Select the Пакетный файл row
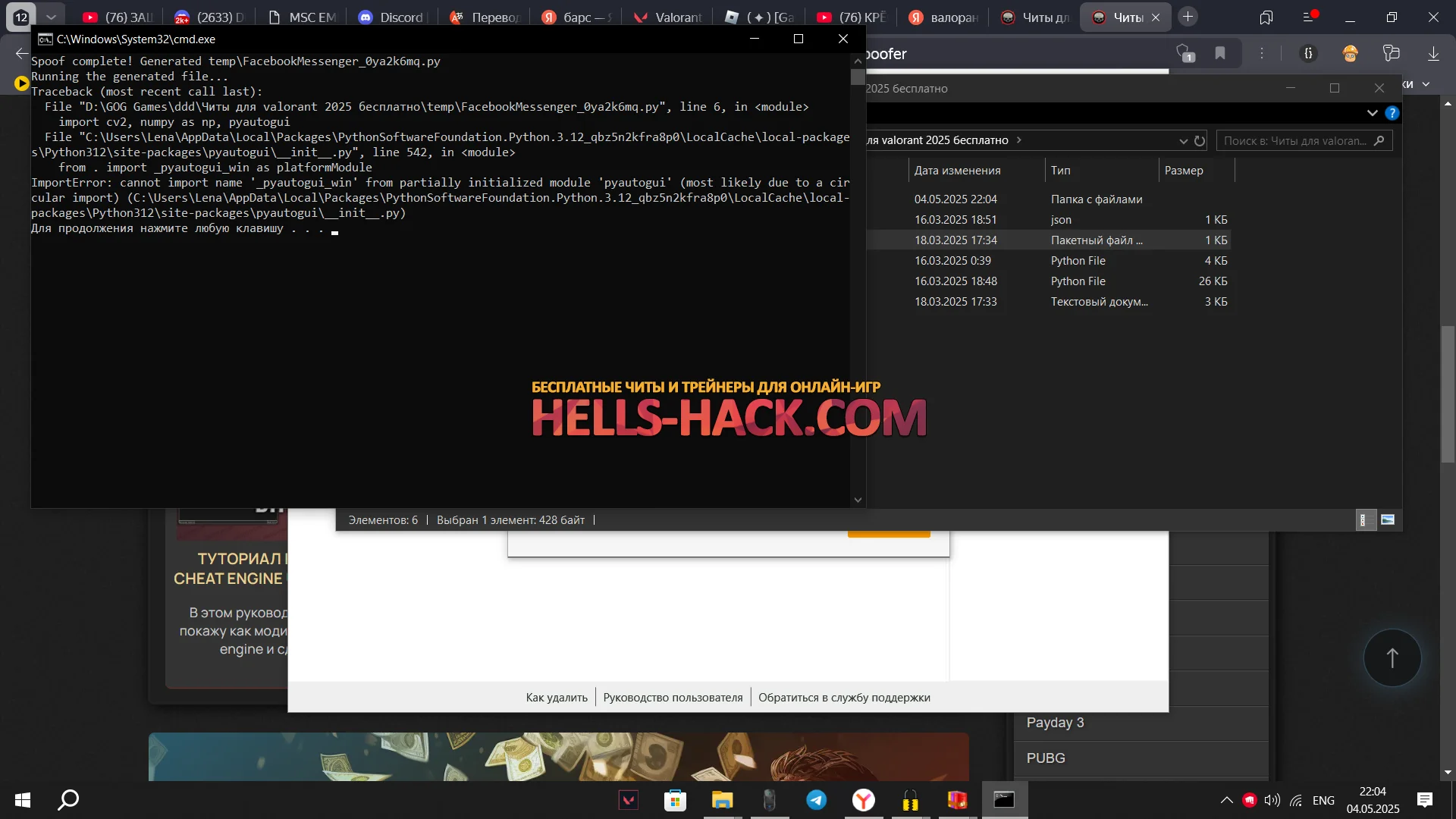1456x819 pixels. [1048, 240]
